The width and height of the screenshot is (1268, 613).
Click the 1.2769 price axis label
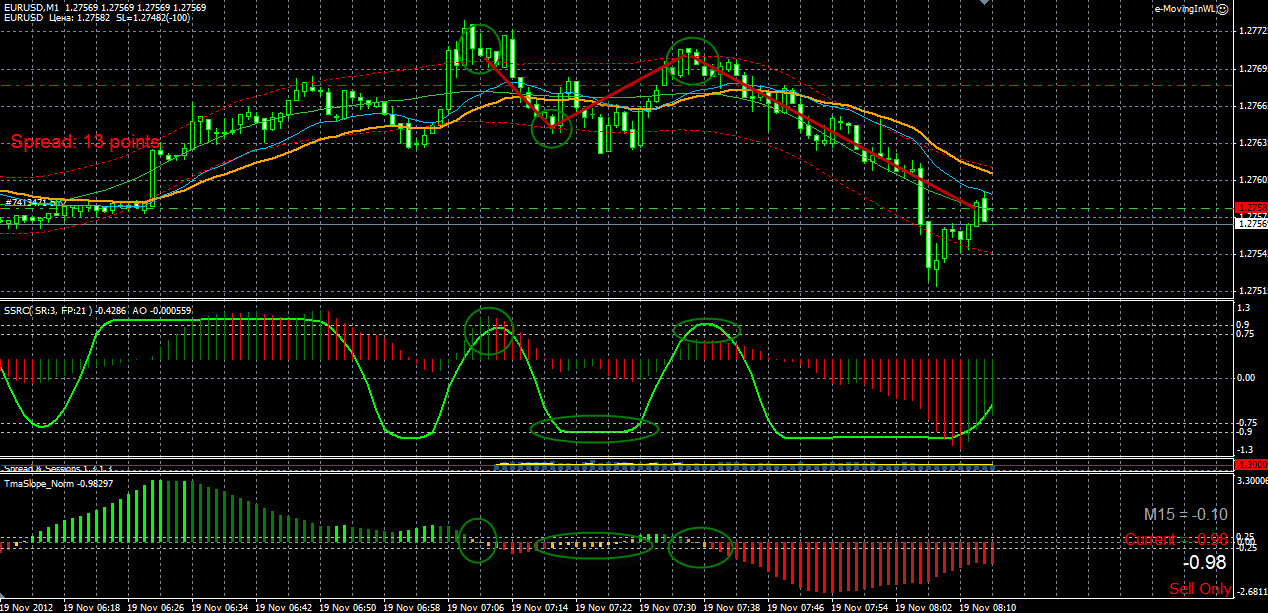1253,69
